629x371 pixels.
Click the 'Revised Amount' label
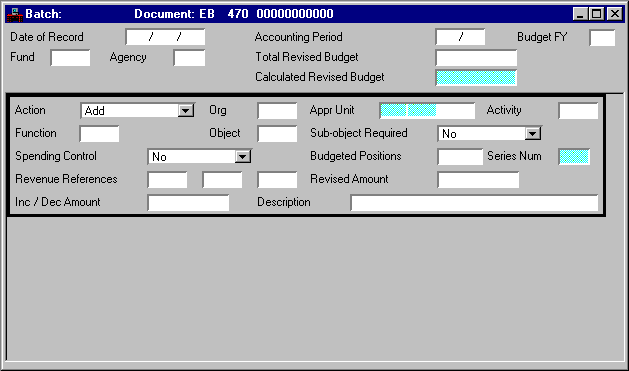(349, 179)
